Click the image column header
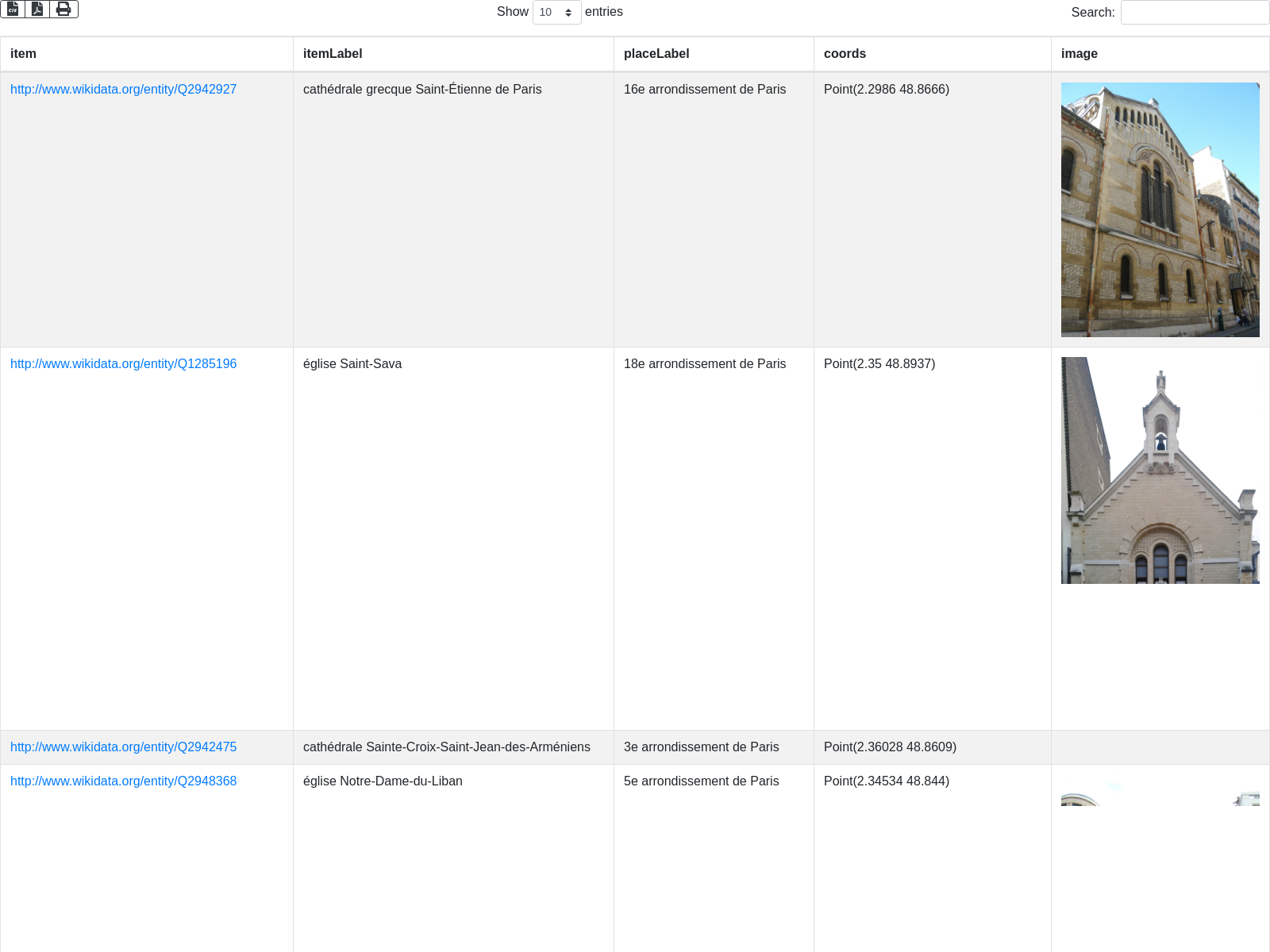Viewport: 1270px width, 952px height. pyautogui.click(x=1079, y=54)
